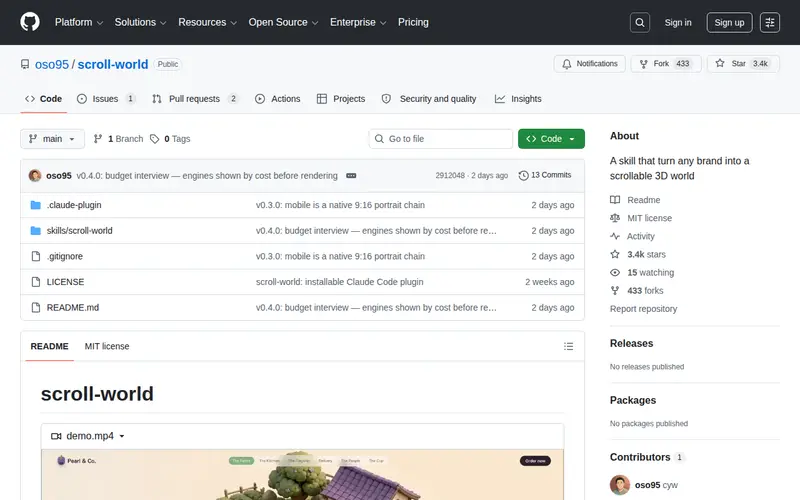
Task: Click the video camera icon by demo.mp4
Action: click(56, 436)
